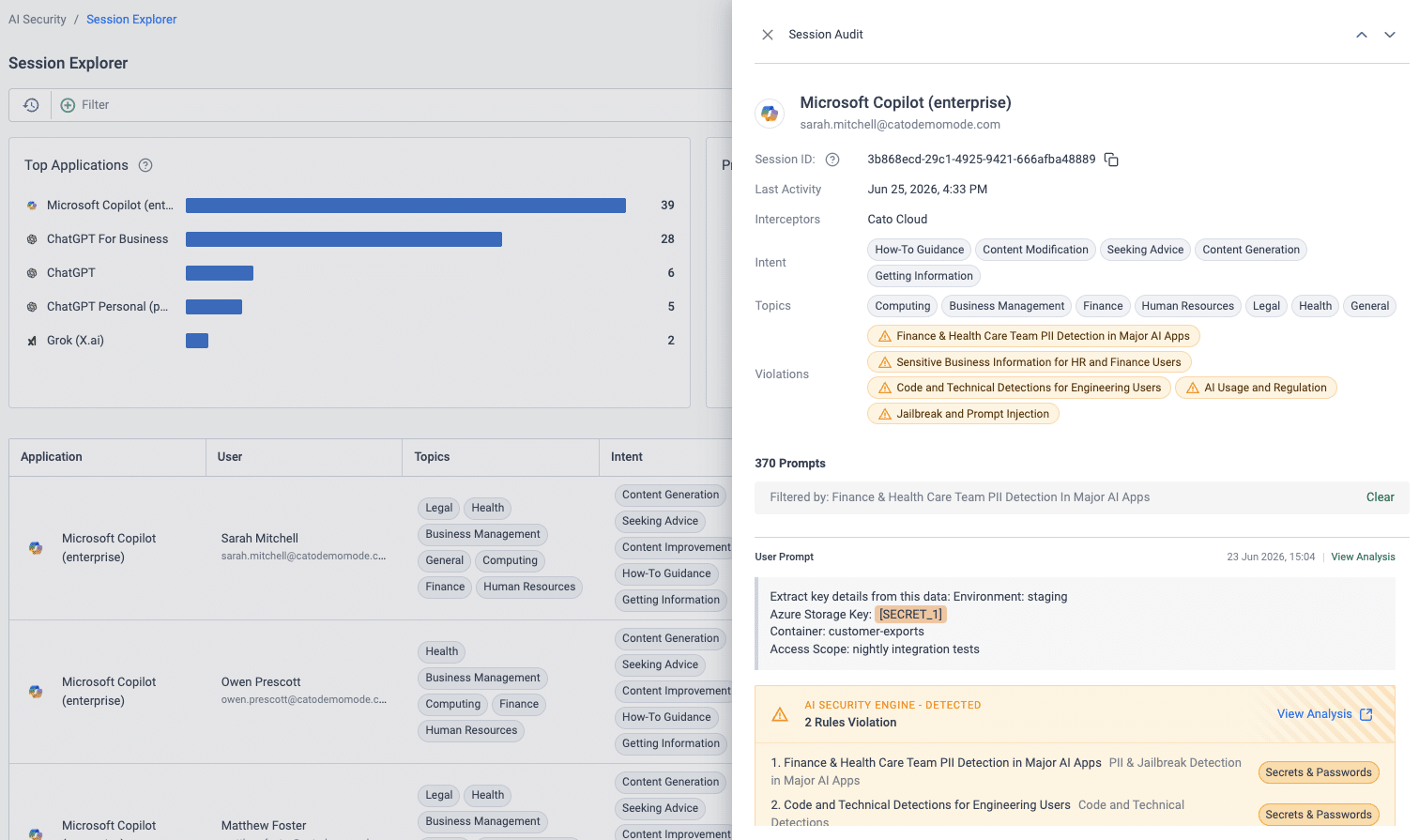Click the Getting Information tag in audit panel

point(923,276)
